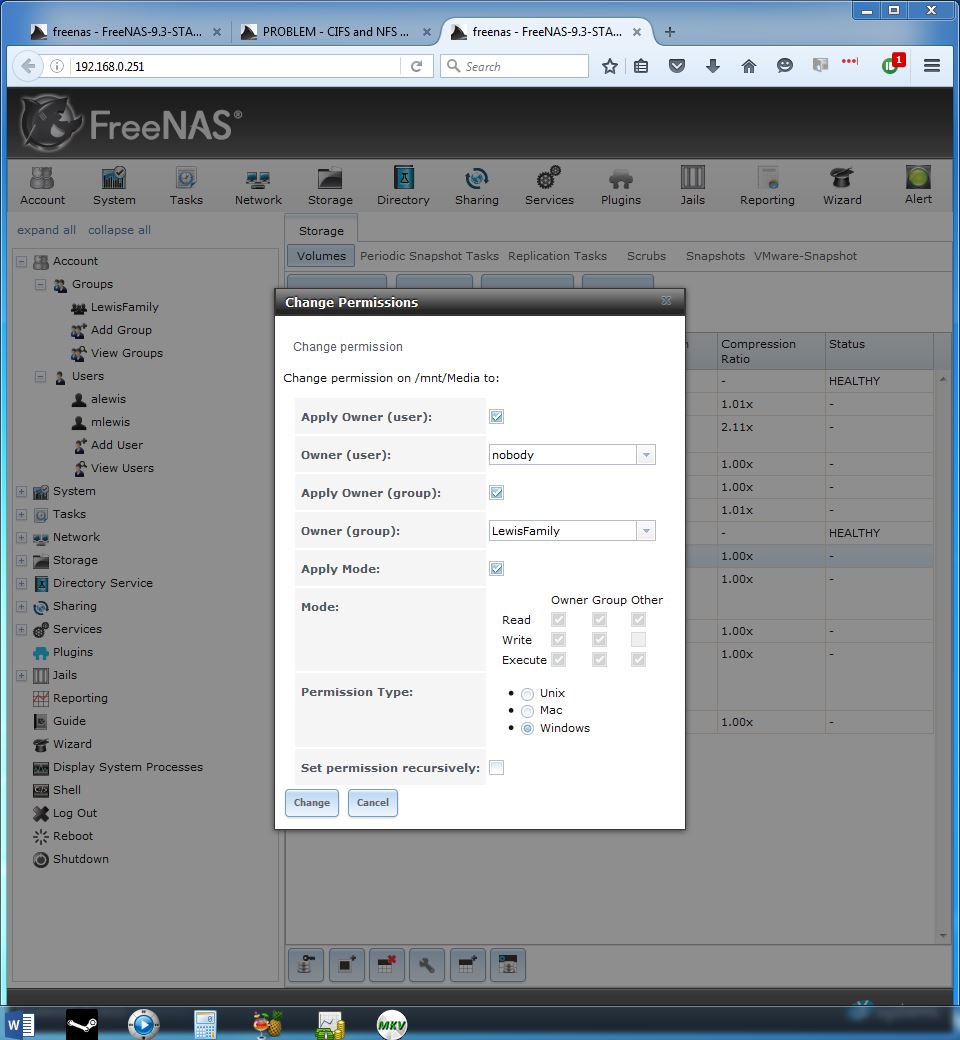Image resolution: width=960 pixels, height=1040 pixels.
Task: Open the Shell tree entry
Action: [57, 790]
